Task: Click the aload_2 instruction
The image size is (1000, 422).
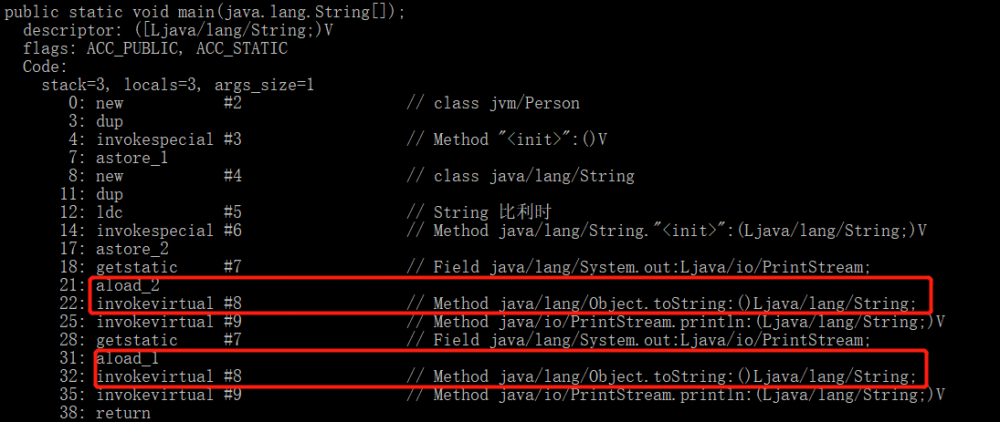Action: point(127,285)
